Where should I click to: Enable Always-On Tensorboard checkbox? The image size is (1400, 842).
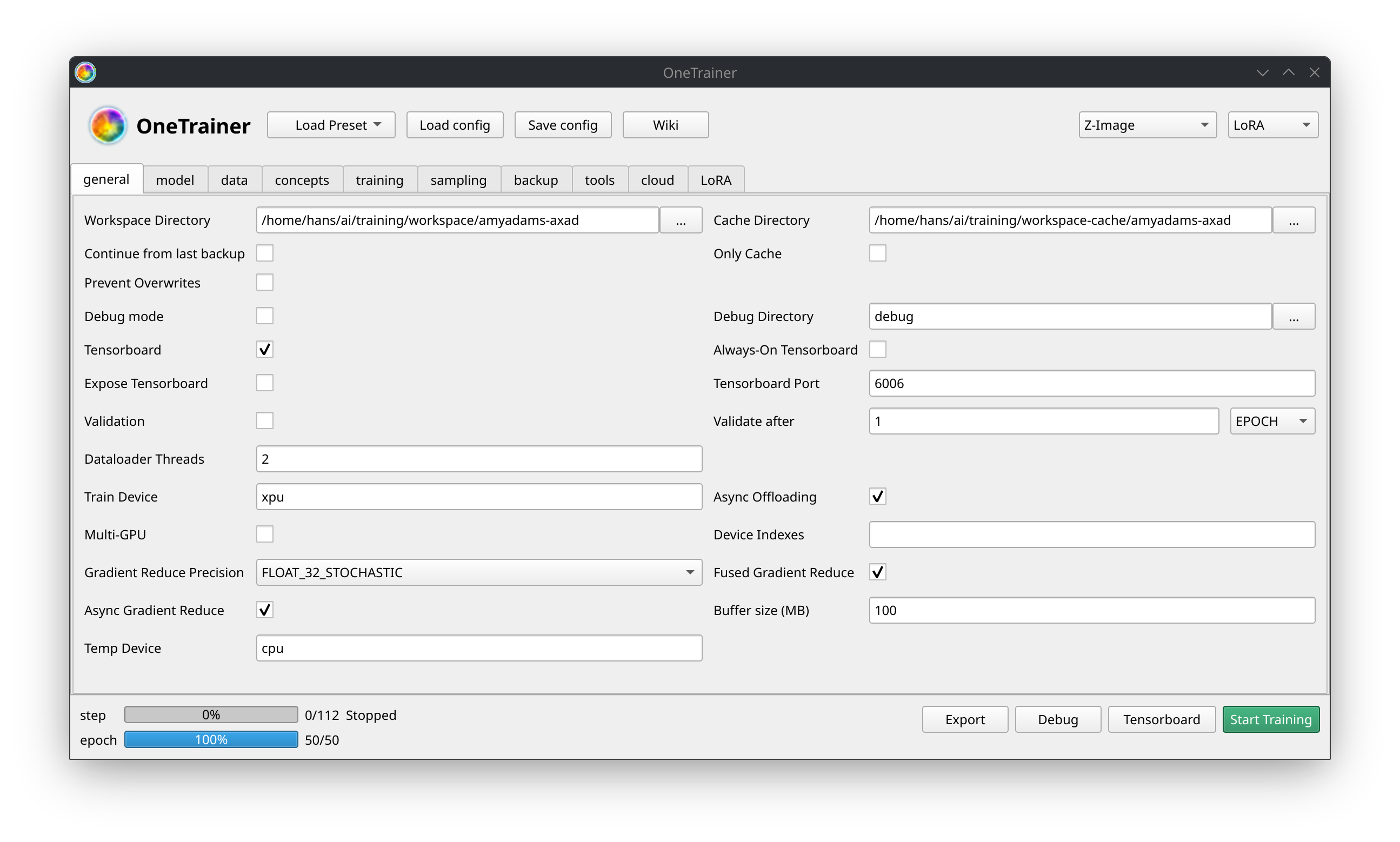click(877, 349)
